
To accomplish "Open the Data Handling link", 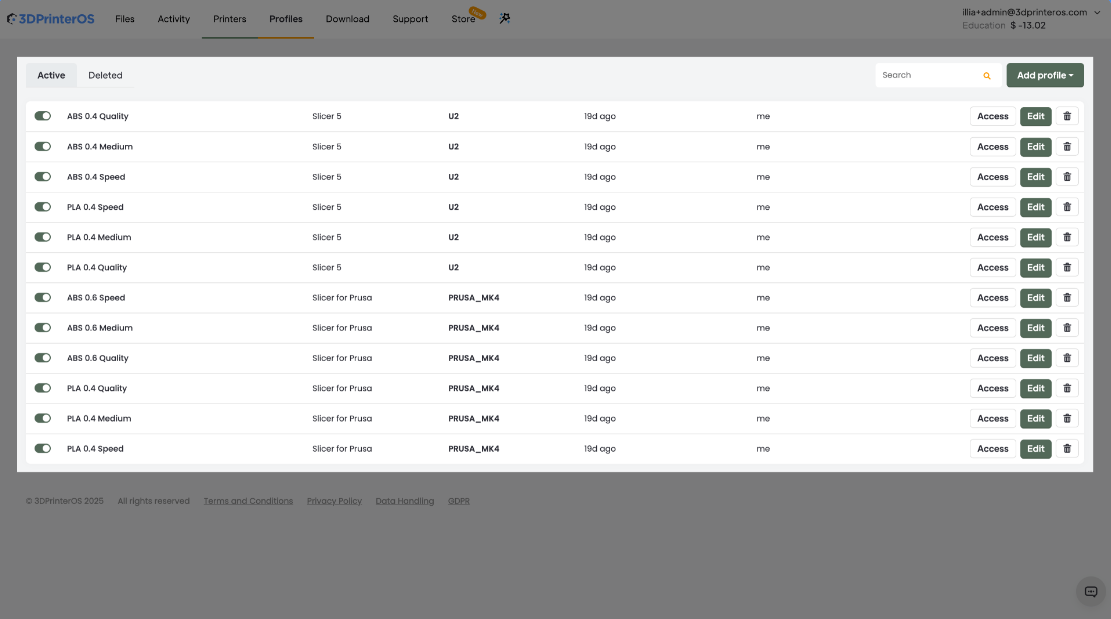I will [405, 501].
